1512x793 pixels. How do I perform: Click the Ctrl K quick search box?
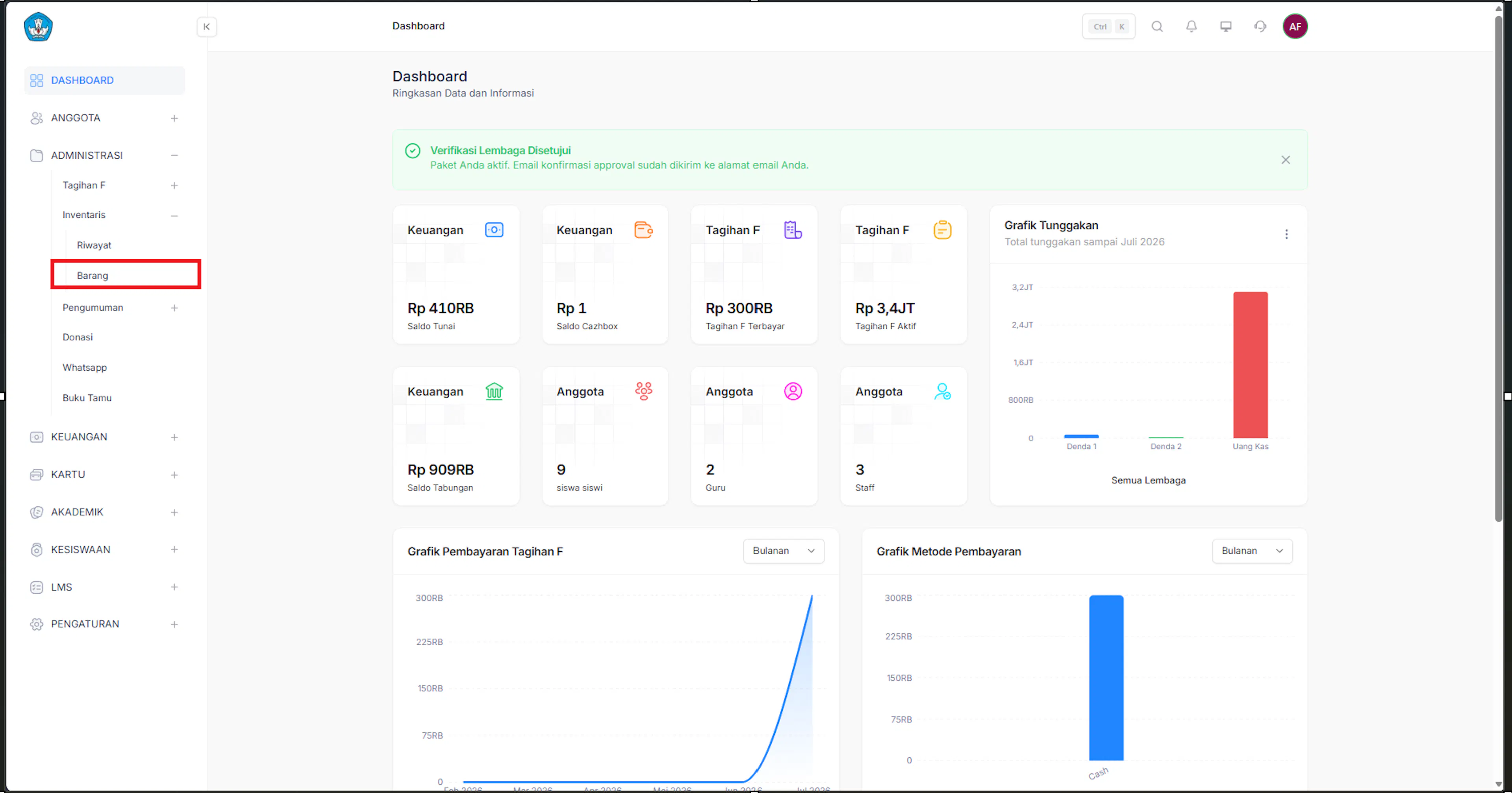(x=1108, y=26)
